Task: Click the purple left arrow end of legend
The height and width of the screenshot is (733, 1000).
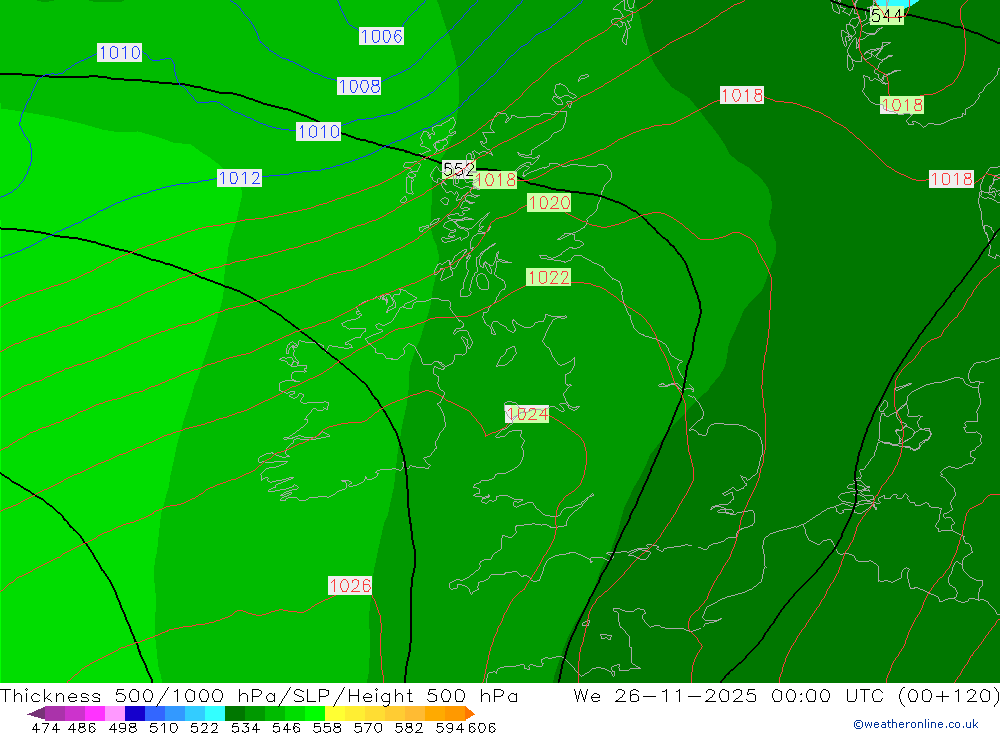Action: [36, 713]
